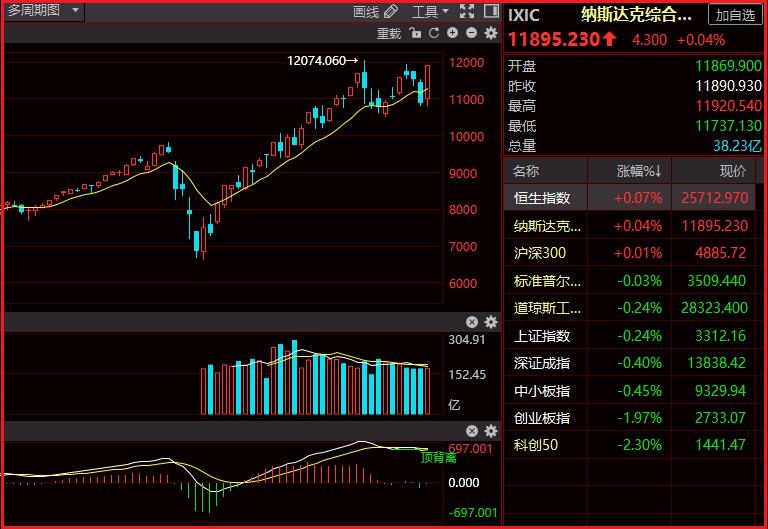768x529 pixels.
Task: Open volume panel settings gear
Action: point(490,322)
